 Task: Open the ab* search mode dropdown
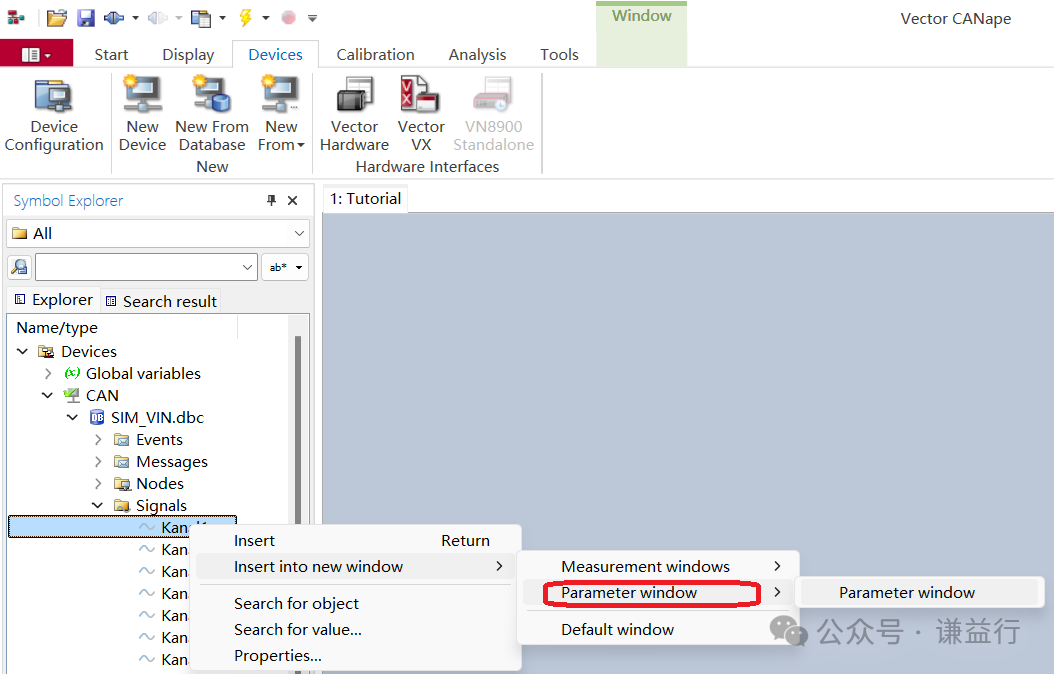[285, 267]
